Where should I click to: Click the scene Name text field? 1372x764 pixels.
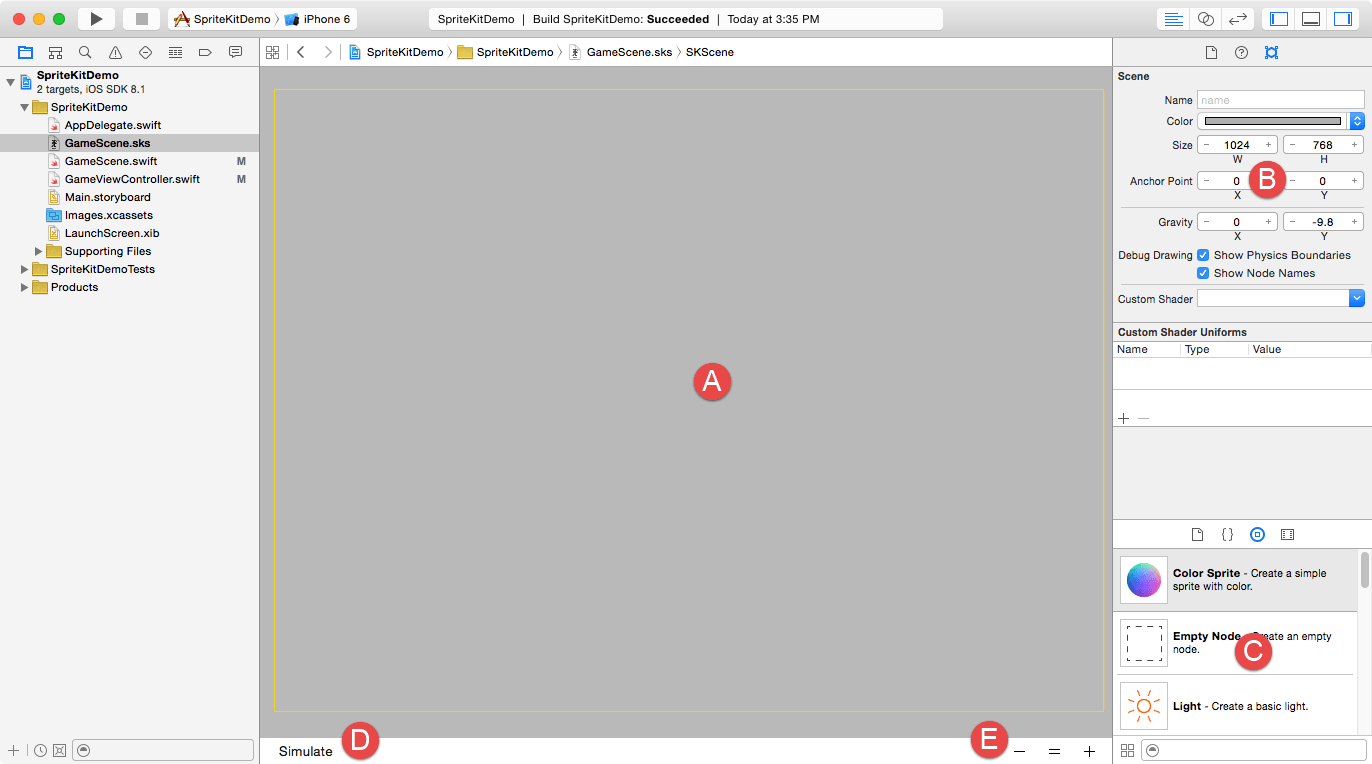click(x=1280, y=100)
